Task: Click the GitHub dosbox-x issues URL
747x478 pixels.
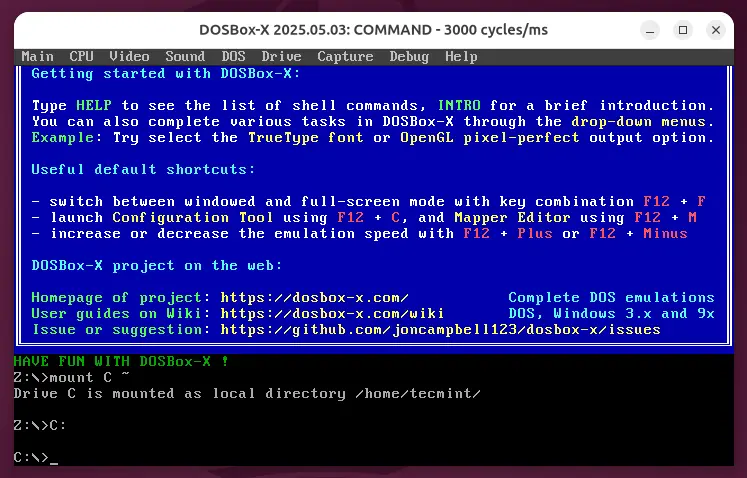Action: (x=440, y=329)
